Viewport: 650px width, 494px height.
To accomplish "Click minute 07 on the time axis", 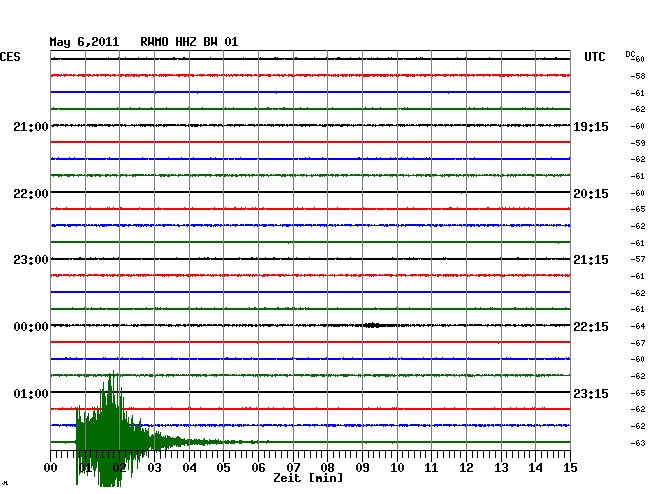I will [x=293, y=468].
